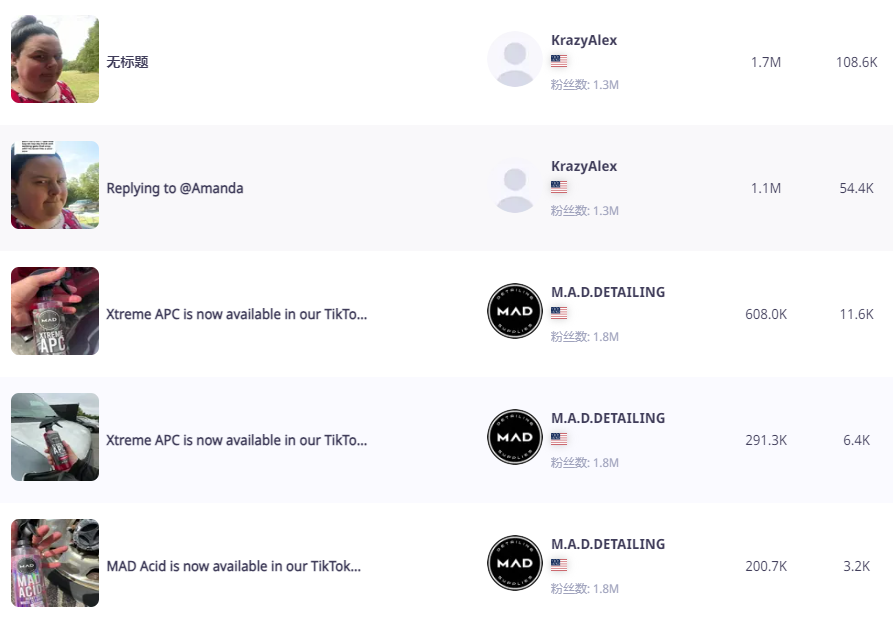Click KrazyAlex avatar in first row

[515, 59]
